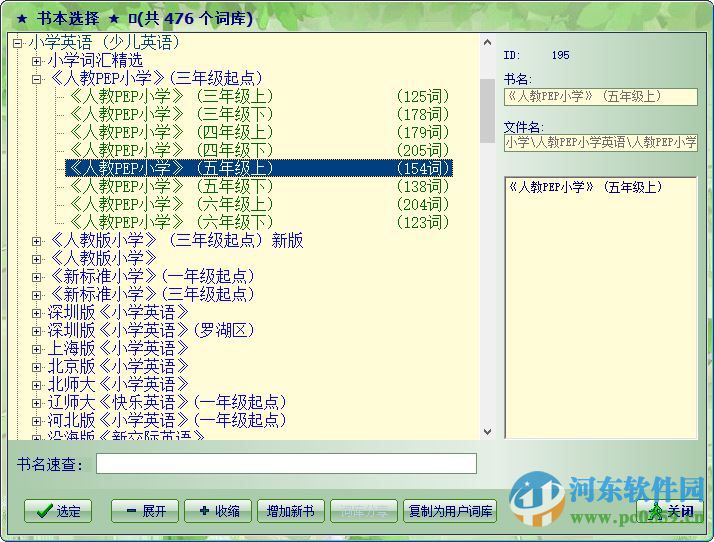Click 《人教PEP小学》(三年级起点) parent label
This screenshot has width=714, height=542.
point(156,78)
